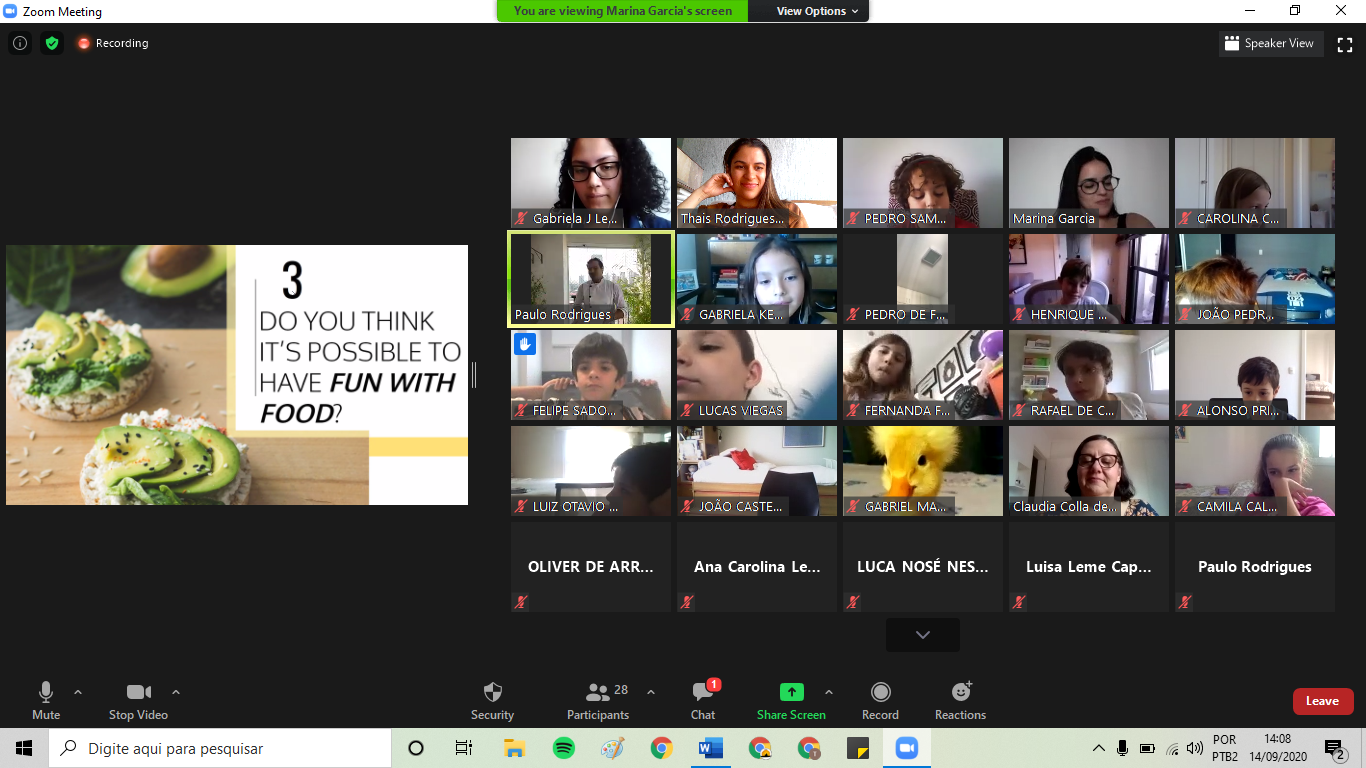Open Sticky Notes from the taskbar
The width and height of the screenshot is (1366, 768).
[x=858, y=748]
